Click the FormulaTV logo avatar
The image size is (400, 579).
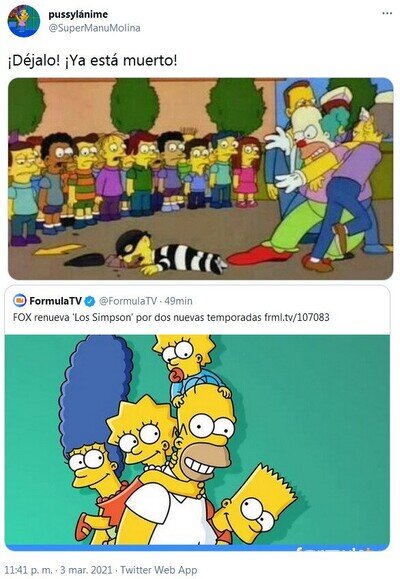pos(20,301)
